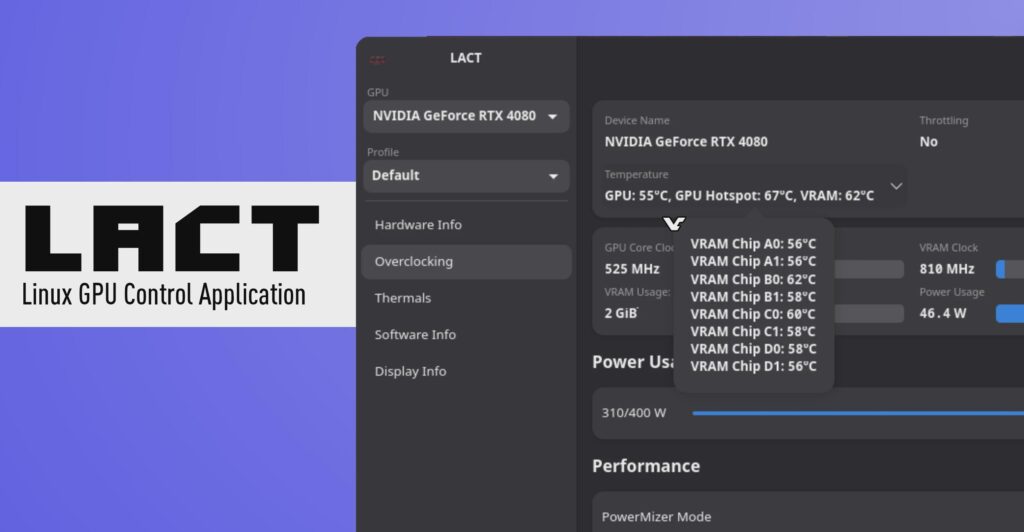Click the 2 GiB VRAM usage value
Viewport: 1024px width, 532px height.
click(x=620, y=313)
